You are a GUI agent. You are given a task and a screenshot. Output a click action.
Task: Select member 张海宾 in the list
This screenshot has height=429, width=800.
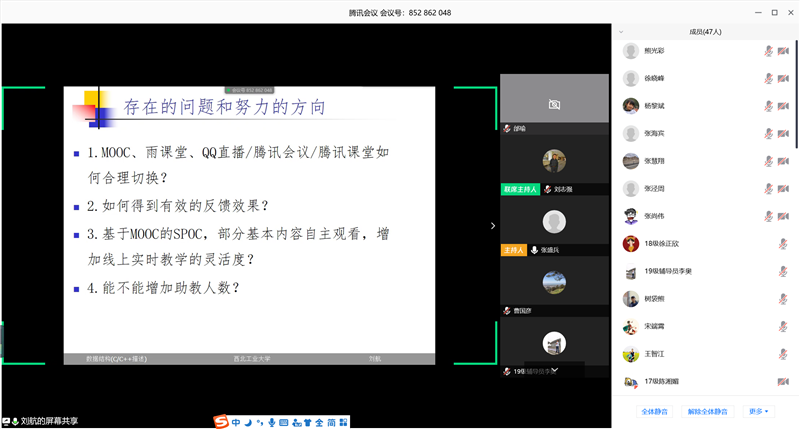[x=706, y=134]
